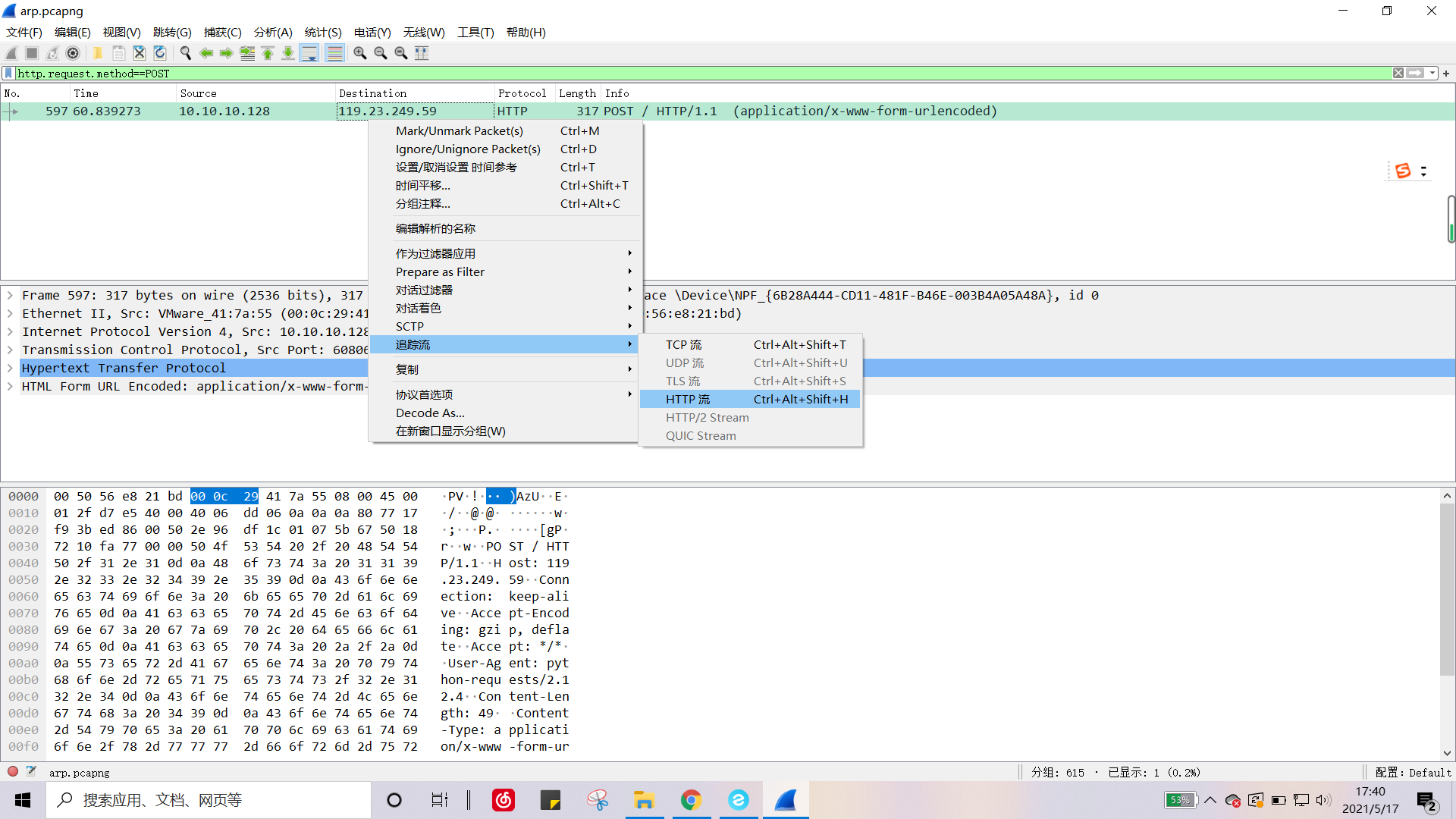Screen dimensions: 1456x819
Task: Start a new packet capture
Action: 11,53
